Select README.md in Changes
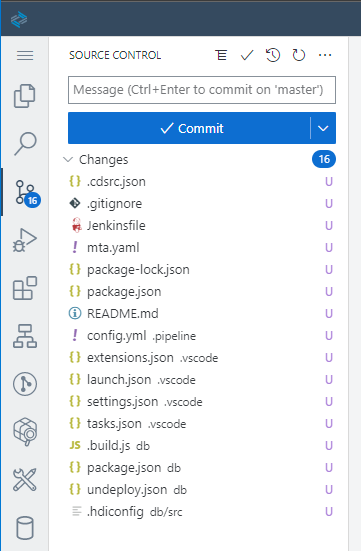Viewport: 361px width, 551px height. click(x=199, y=313)
